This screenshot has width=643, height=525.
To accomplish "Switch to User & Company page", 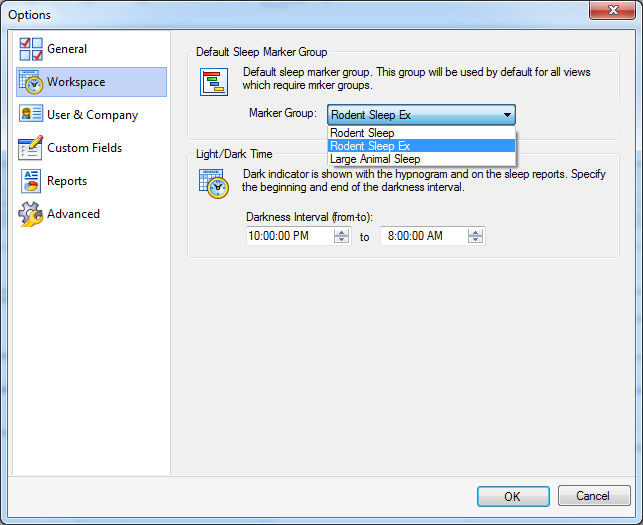I will [x=91, y=115].
